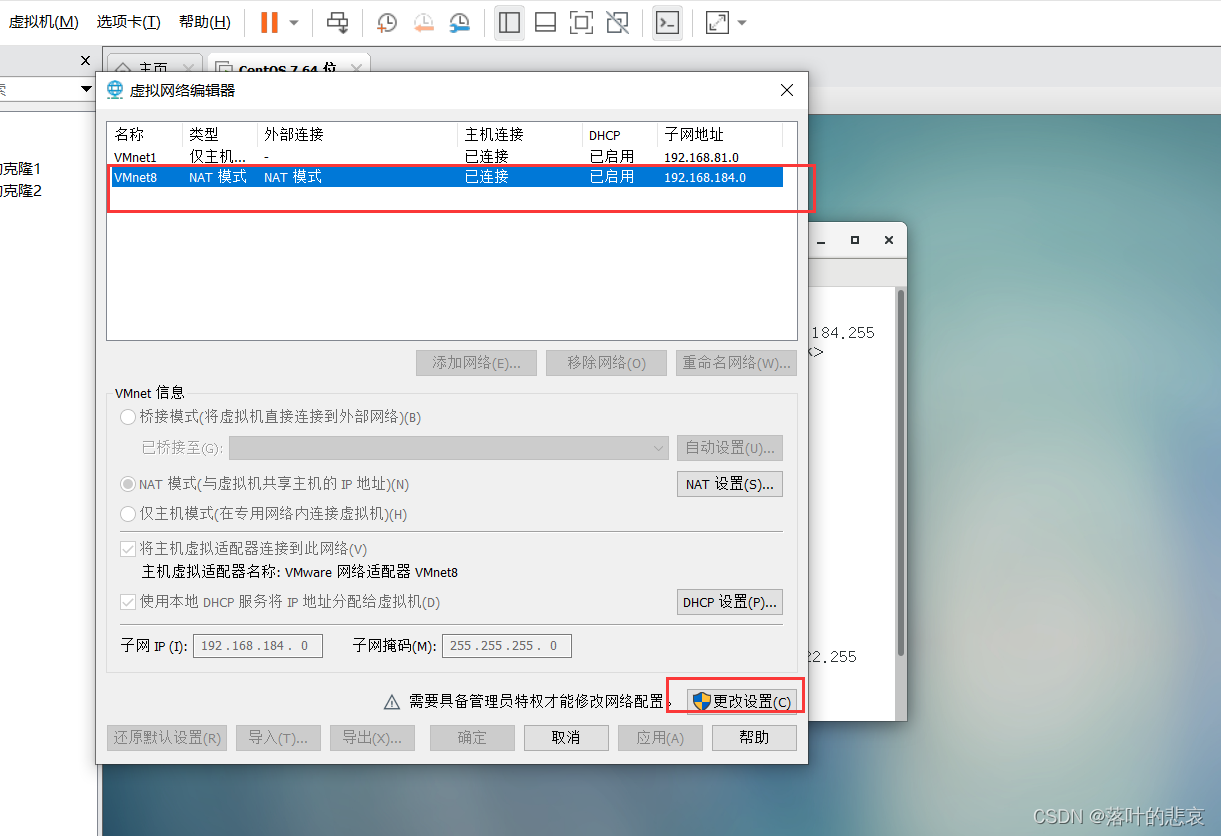Viewport: 1221px width, 836px height.
Task: Click the 子网 IP input field
Action: [258, 646]
